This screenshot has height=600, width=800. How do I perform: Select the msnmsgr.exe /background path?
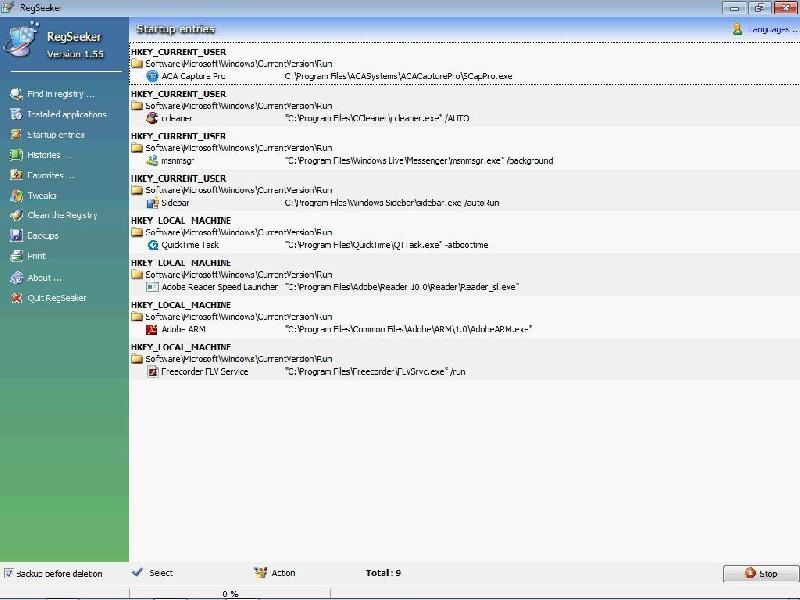(419, 161)
